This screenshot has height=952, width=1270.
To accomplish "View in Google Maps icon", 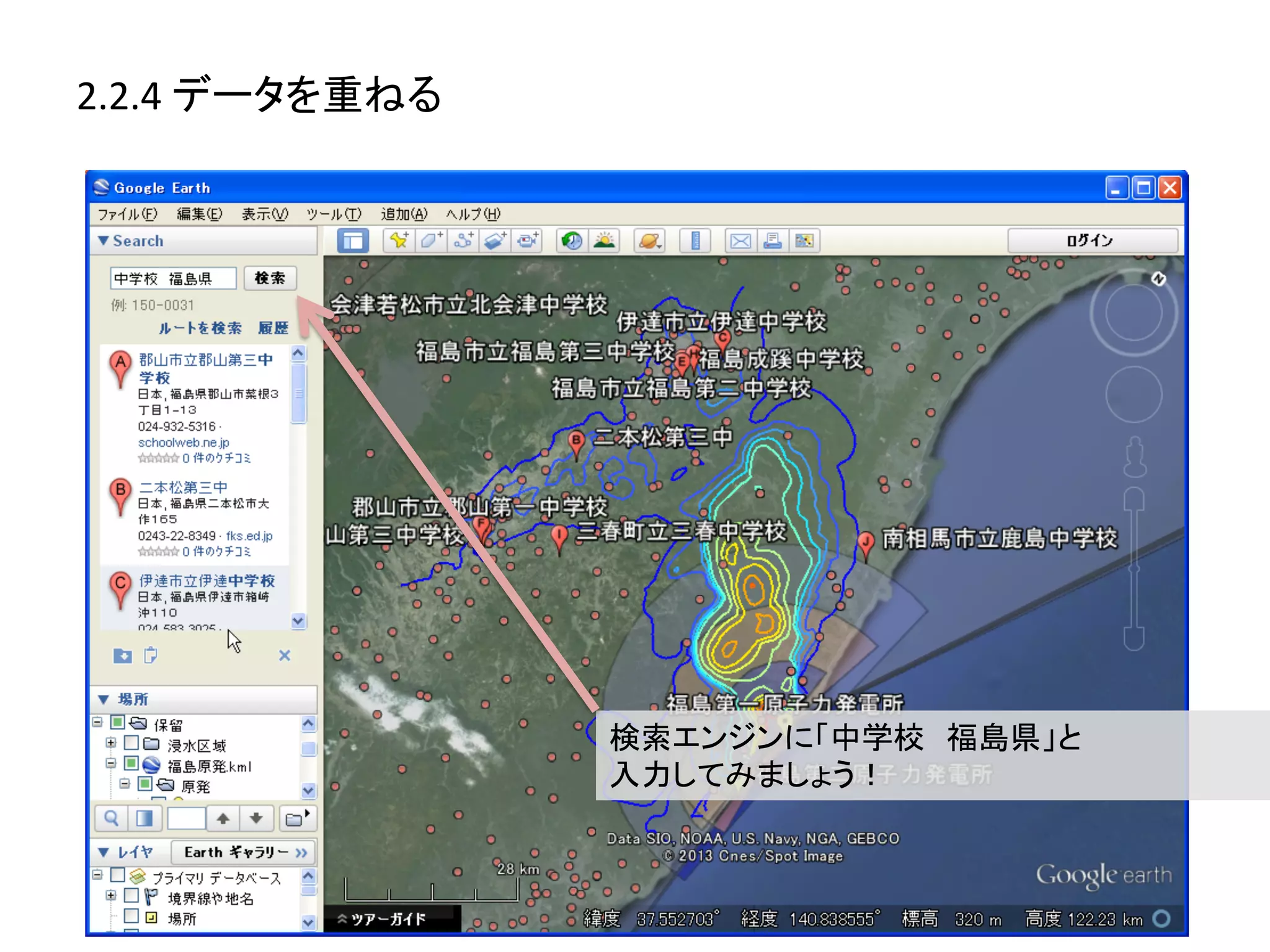I will tap(804, 240).
